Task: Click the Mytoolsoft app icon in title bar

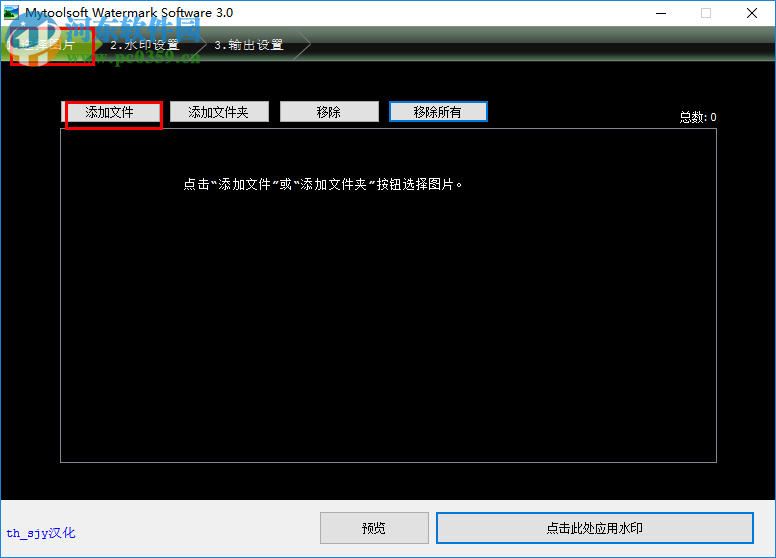Action: click(x=11, y=13)
